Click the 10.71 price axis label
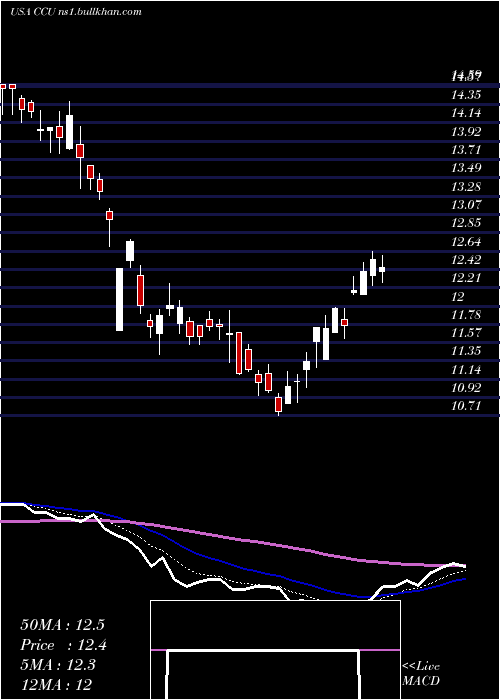This screenshot has width=500, height=700. (466, 406)
